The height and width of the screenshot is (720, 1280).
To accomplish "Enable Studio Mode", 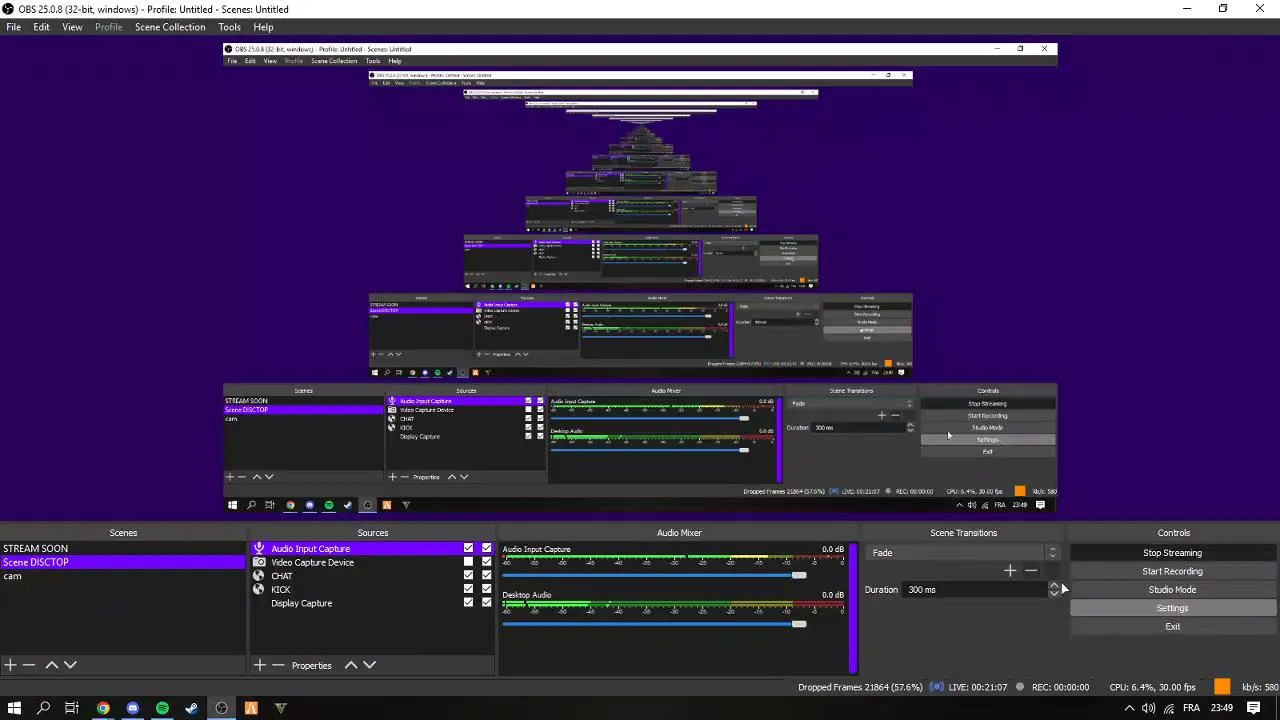I will [x=1172, y=590].
